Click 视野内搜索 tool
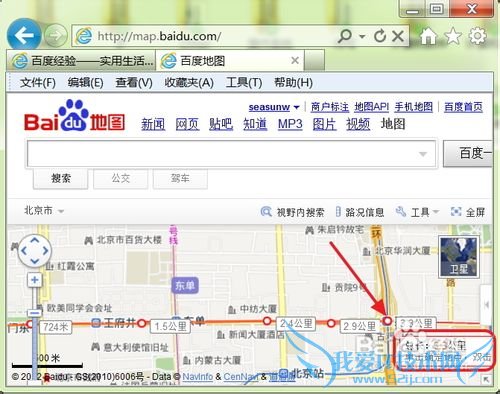Image resolution: width=500 pixels, height=394 pixels. (x=292, y=212)
